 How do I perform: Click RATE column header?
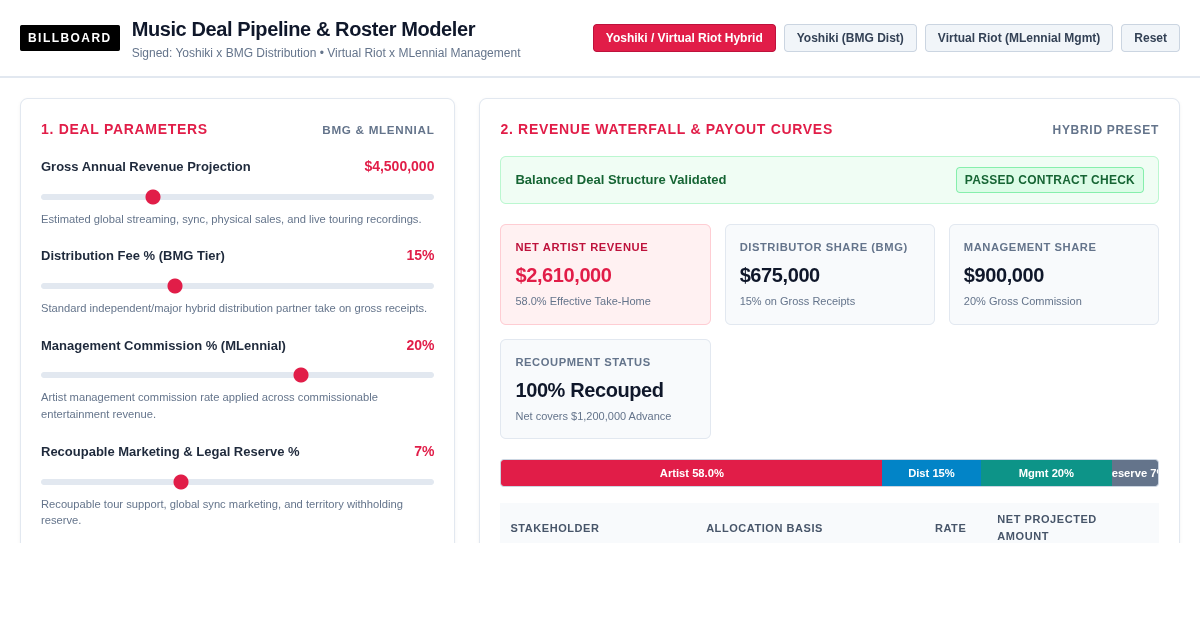pyautogui.click(x=950, y=528)
